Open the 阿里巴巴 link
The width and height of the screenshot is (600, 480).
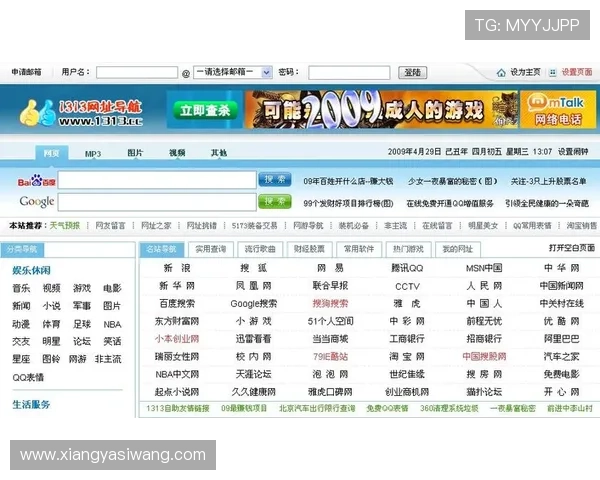[561, 339]
